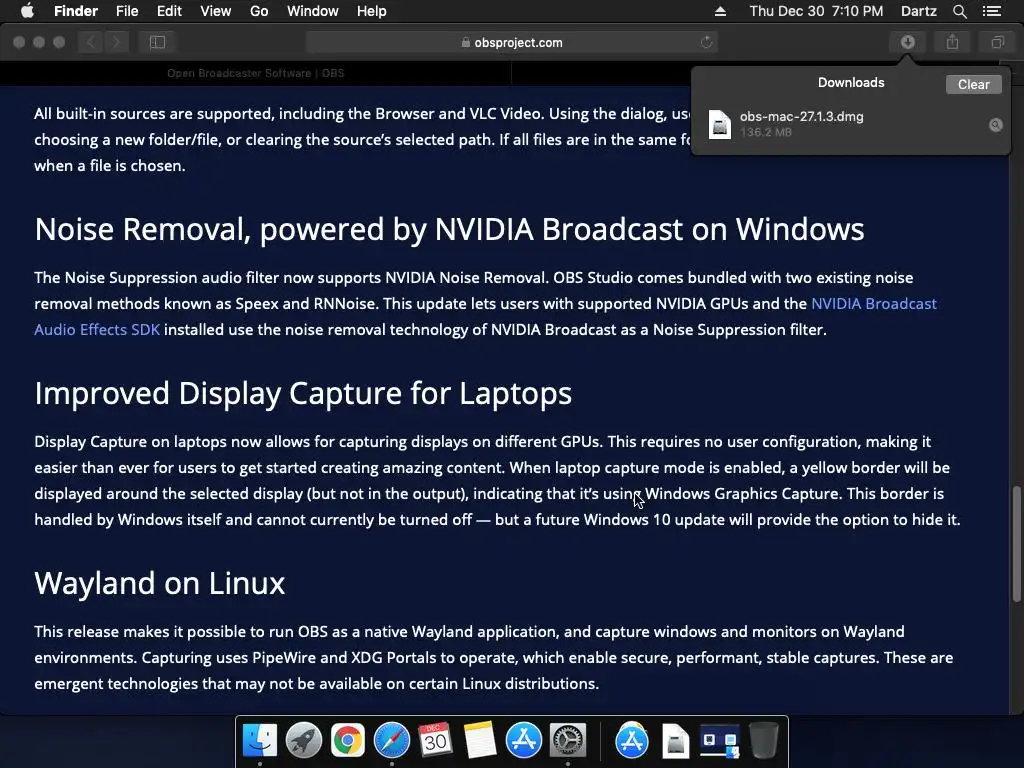The width and height of the screenshot is (1024, 768).
Task: Click the Dartz user name in menu bar
Action: coord(918,11)
